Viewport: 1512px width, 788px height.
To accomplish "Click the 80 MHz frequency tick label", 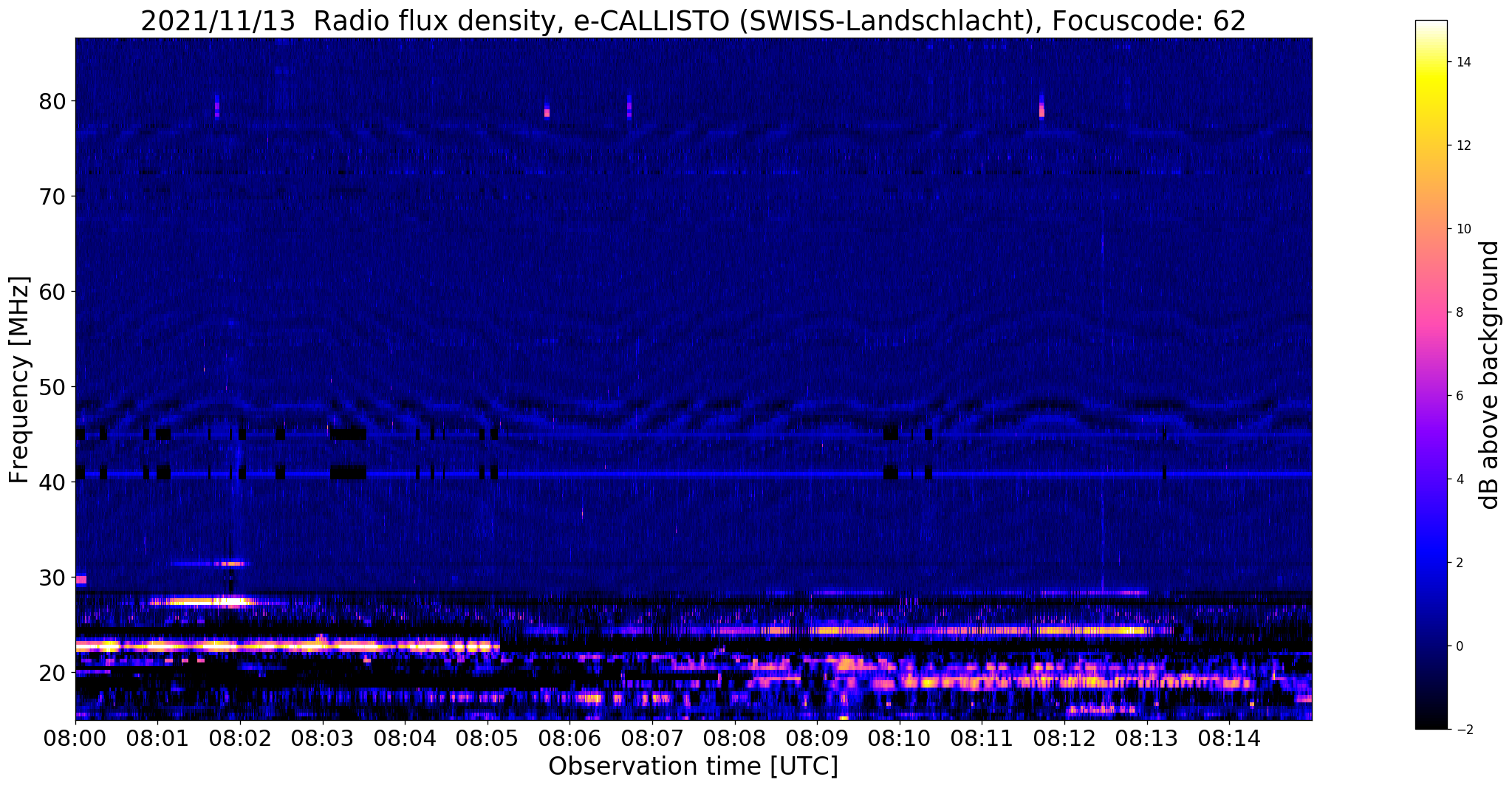I will tap(52, 101).
